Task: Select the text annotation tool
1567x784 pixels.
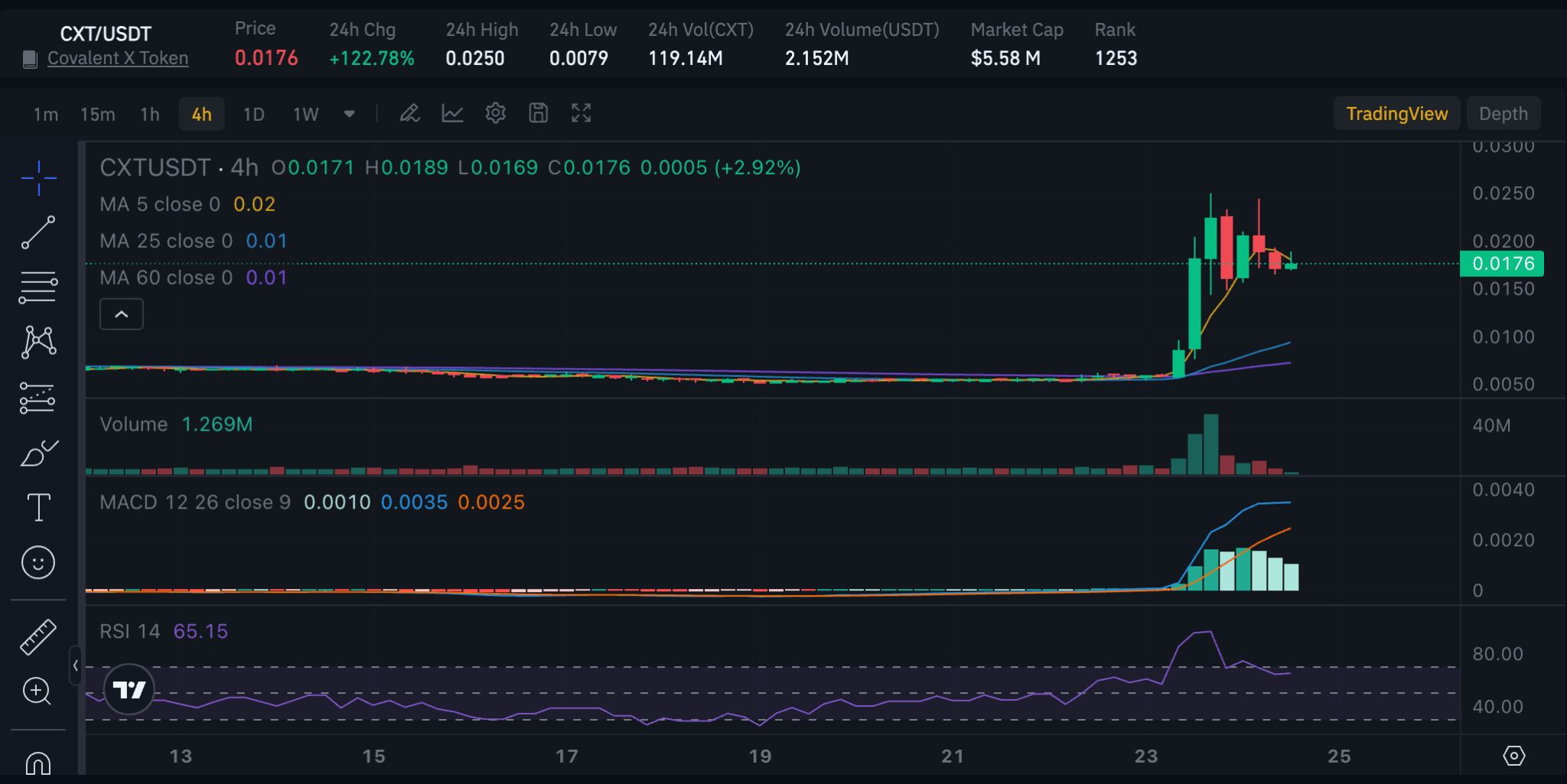Action: coord(38,506)
